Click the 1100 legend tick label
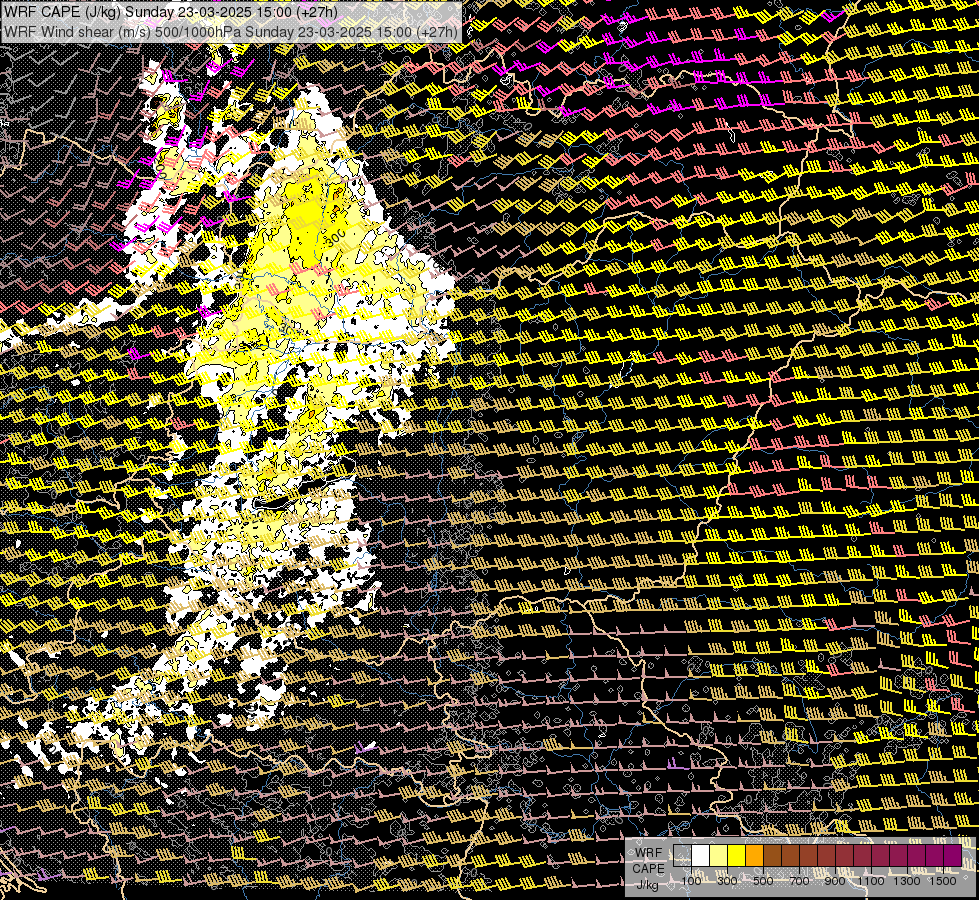The width and height of the screenshot is (979, 900). click(871, 881)
